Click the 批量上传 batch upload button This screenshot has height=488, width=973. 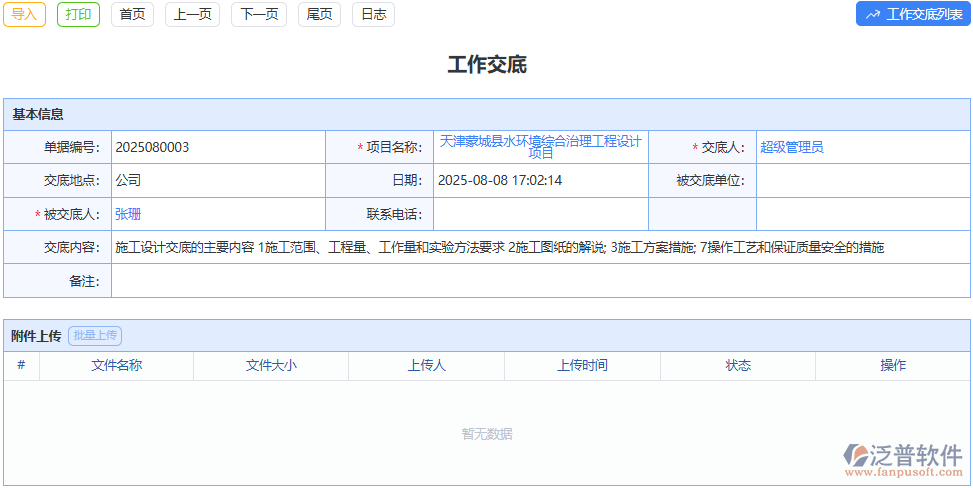click(95, 335)
